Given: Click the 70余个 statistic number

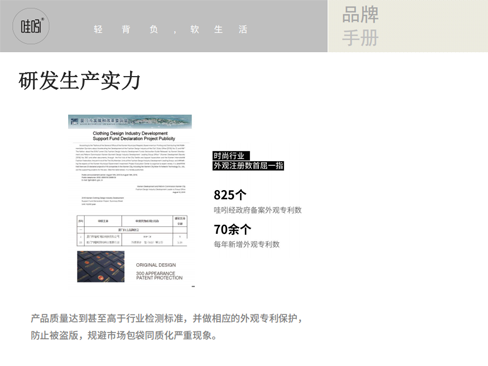Looking at the screenshot, I should tap(232, 229).
